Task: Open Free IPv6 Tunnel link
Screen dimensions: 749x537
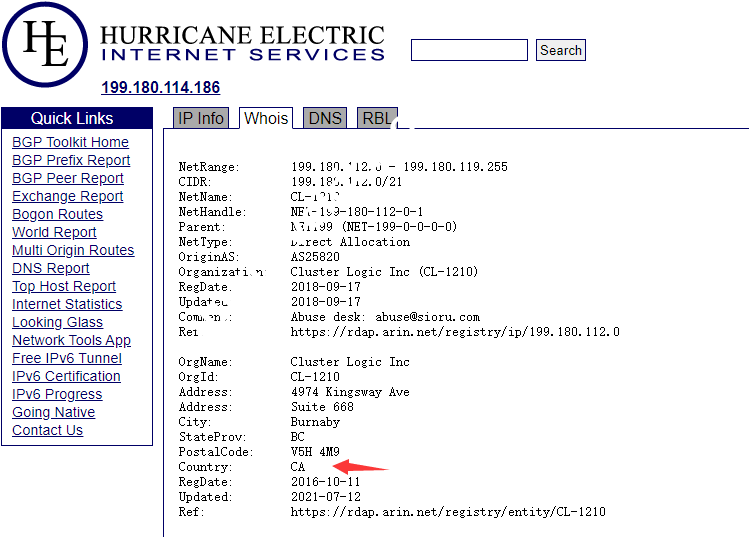Action: (x=67, y=358)
